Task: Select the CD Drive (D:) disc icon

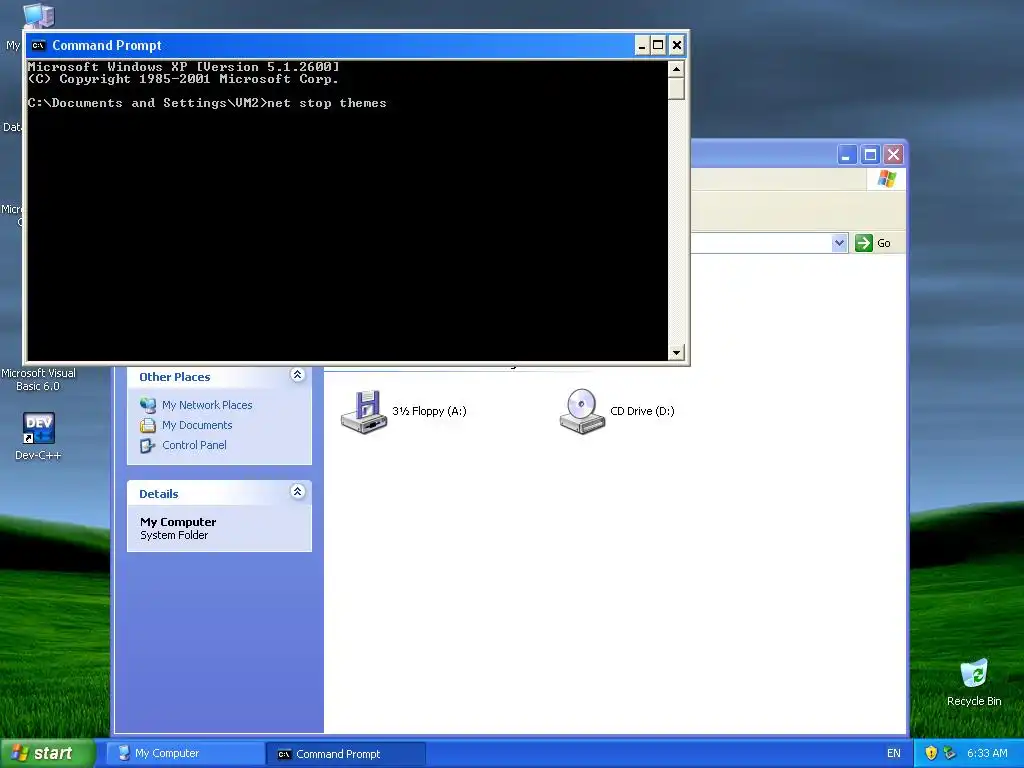Action: [583, 411]
